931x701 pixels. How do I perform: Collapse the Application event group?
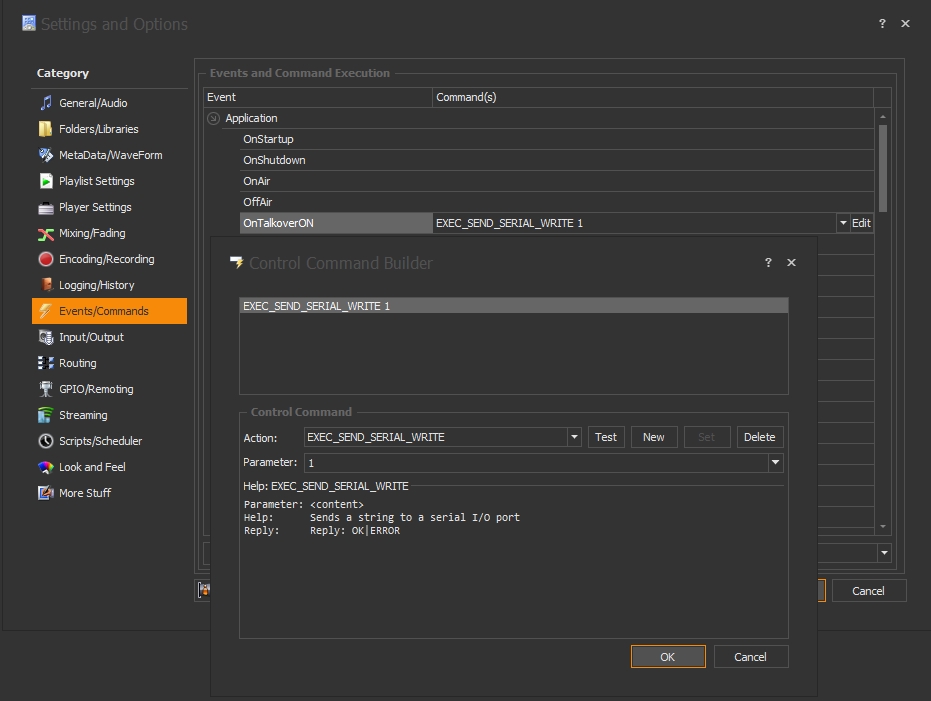pyautogui.click(x=213, y=118)
